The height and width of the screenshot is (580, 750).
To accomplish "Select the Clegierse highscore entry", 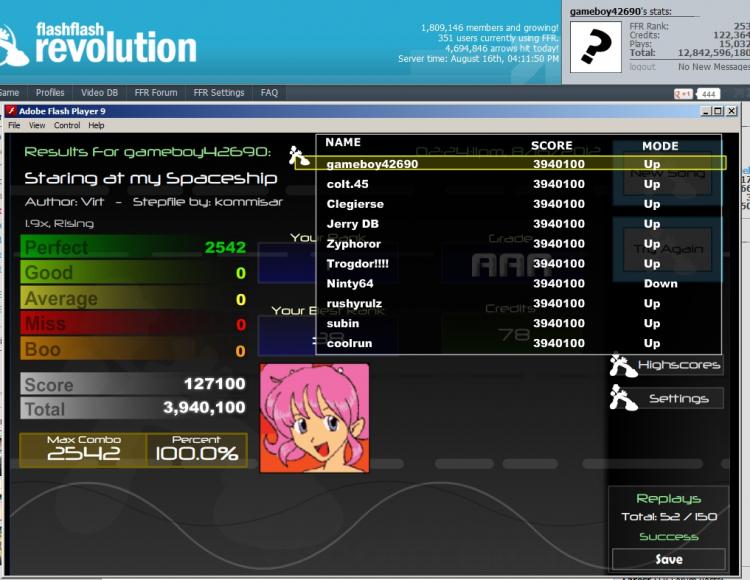I will click(x=519, y=204).
